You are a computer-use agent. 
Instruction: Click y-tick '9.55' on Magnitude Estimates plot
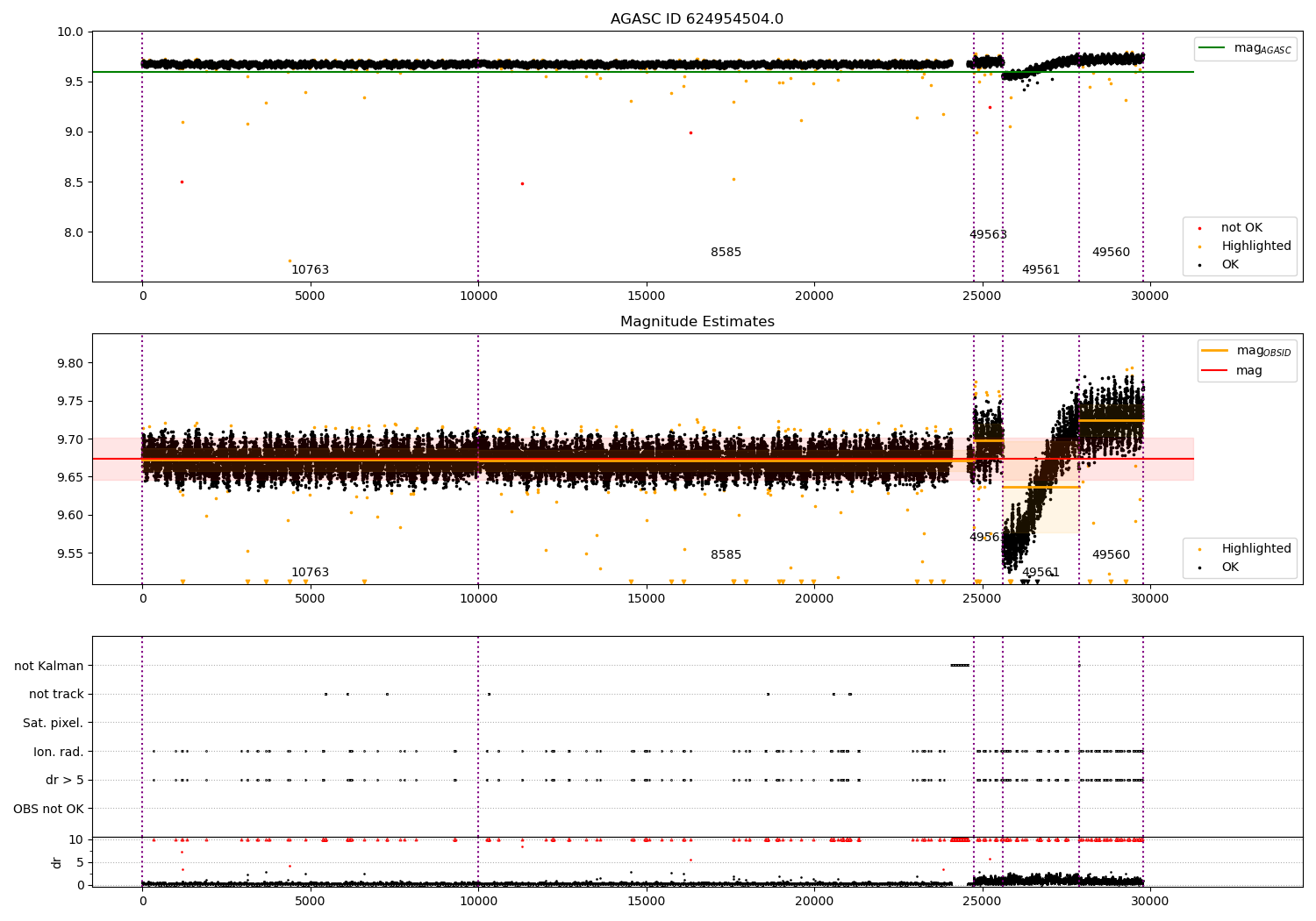[x=70, y=554]
